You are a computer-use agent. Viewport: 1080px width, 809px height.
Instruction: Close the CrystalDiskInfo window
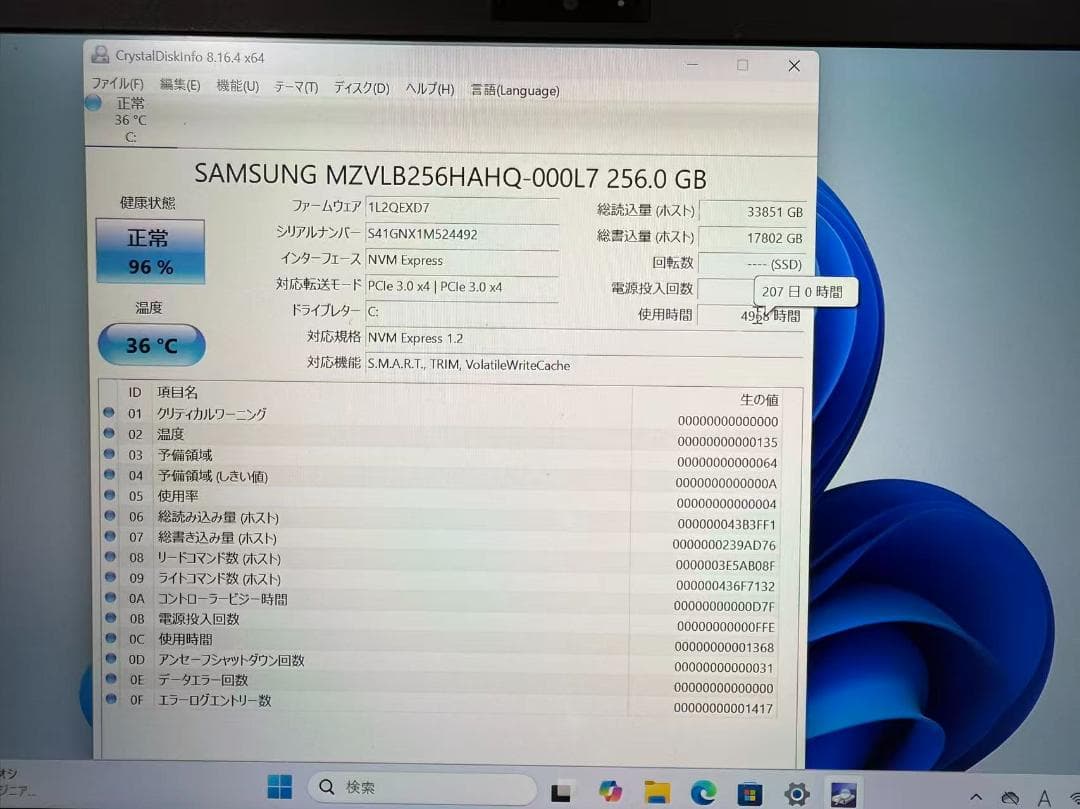(794, 66)
